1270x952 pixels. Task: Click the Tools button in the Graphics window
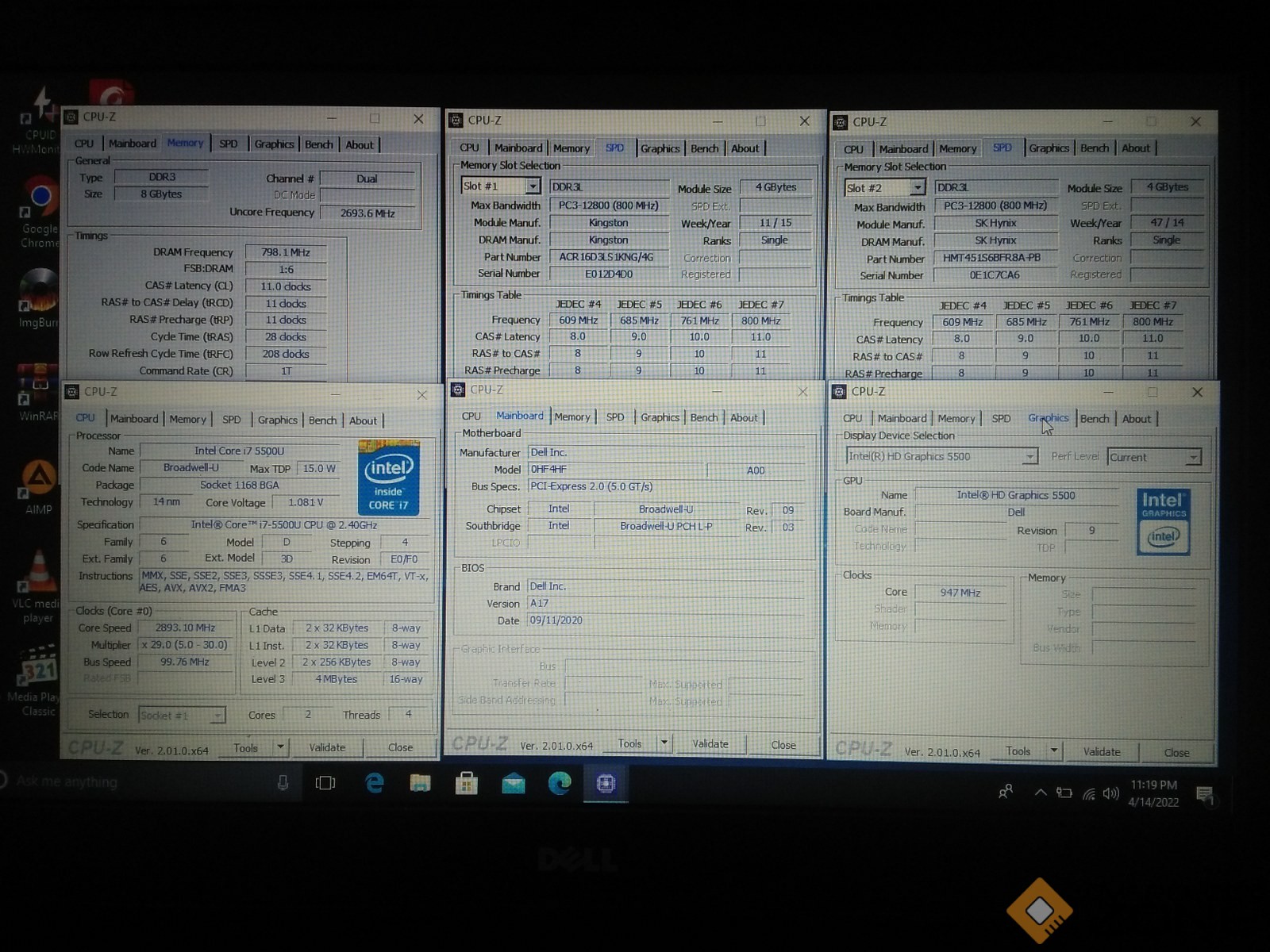tap(1018, 751)
